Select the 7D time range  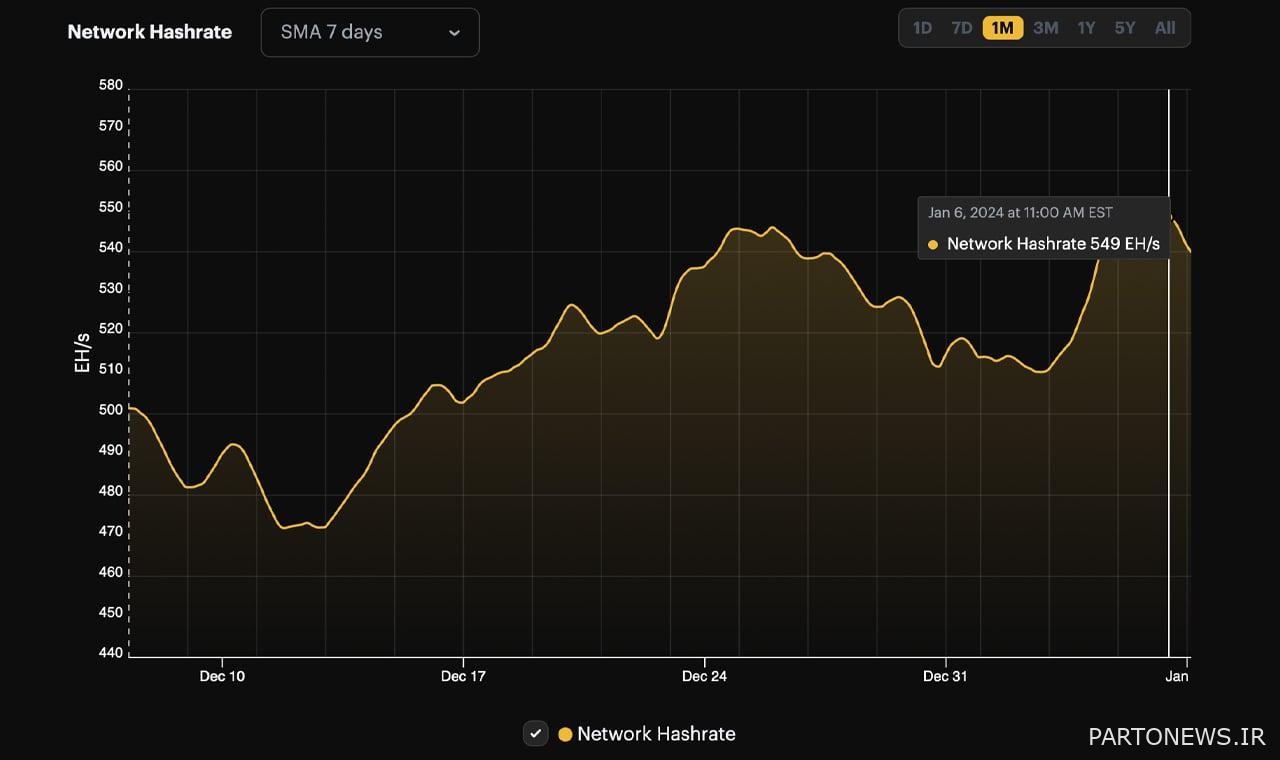[x=961, y=28]
